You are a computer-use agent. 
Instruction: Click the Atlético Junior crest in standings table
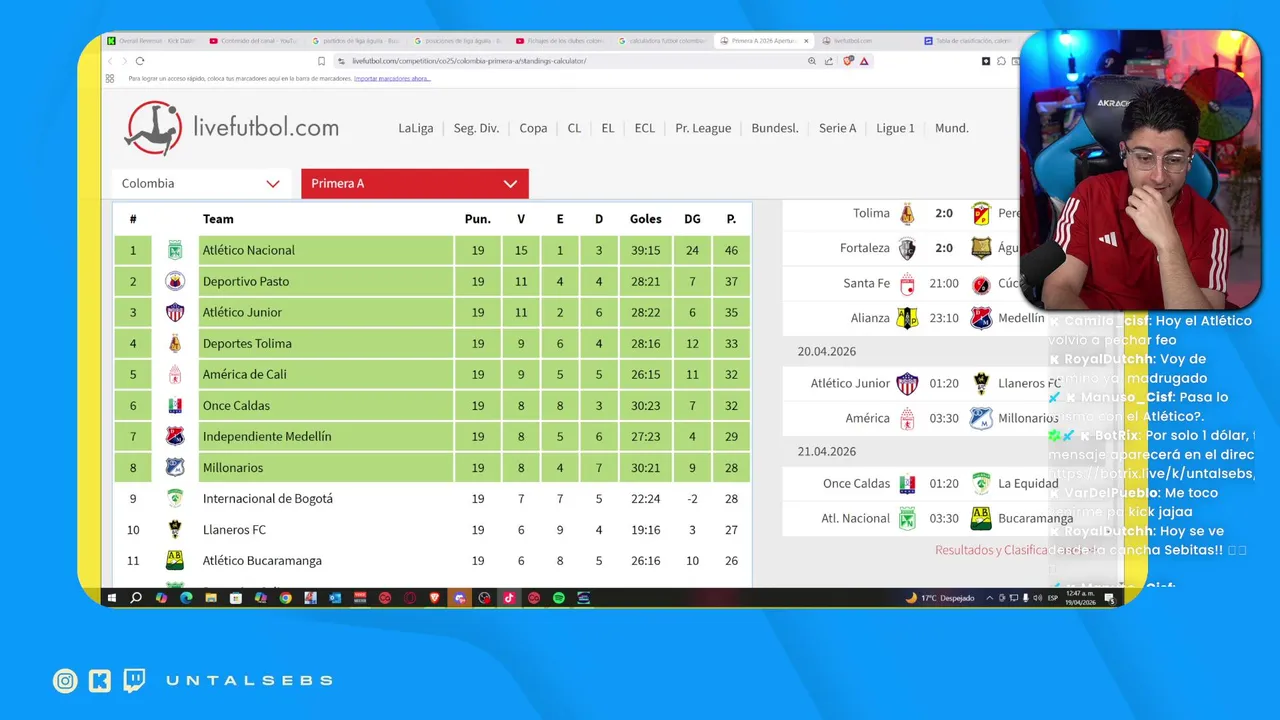point(175,312)
